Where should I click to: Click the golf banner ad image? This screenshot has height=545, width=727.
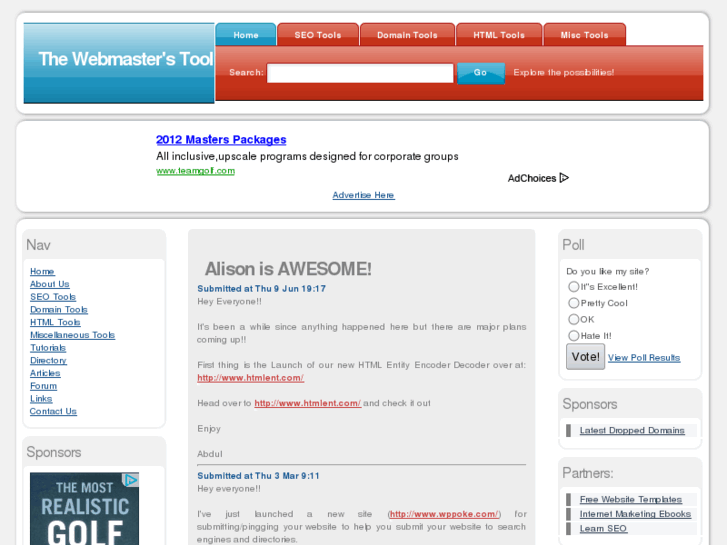click(x=84, y=509)
